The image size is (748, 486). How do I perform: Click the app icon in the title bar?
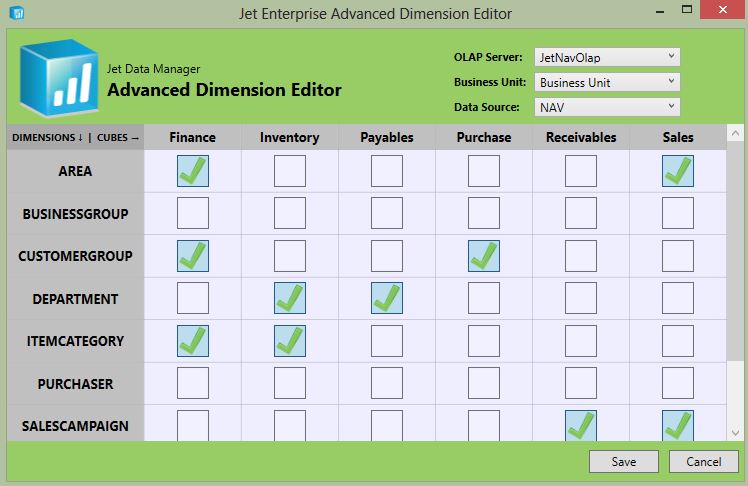(x=17, y=13)
